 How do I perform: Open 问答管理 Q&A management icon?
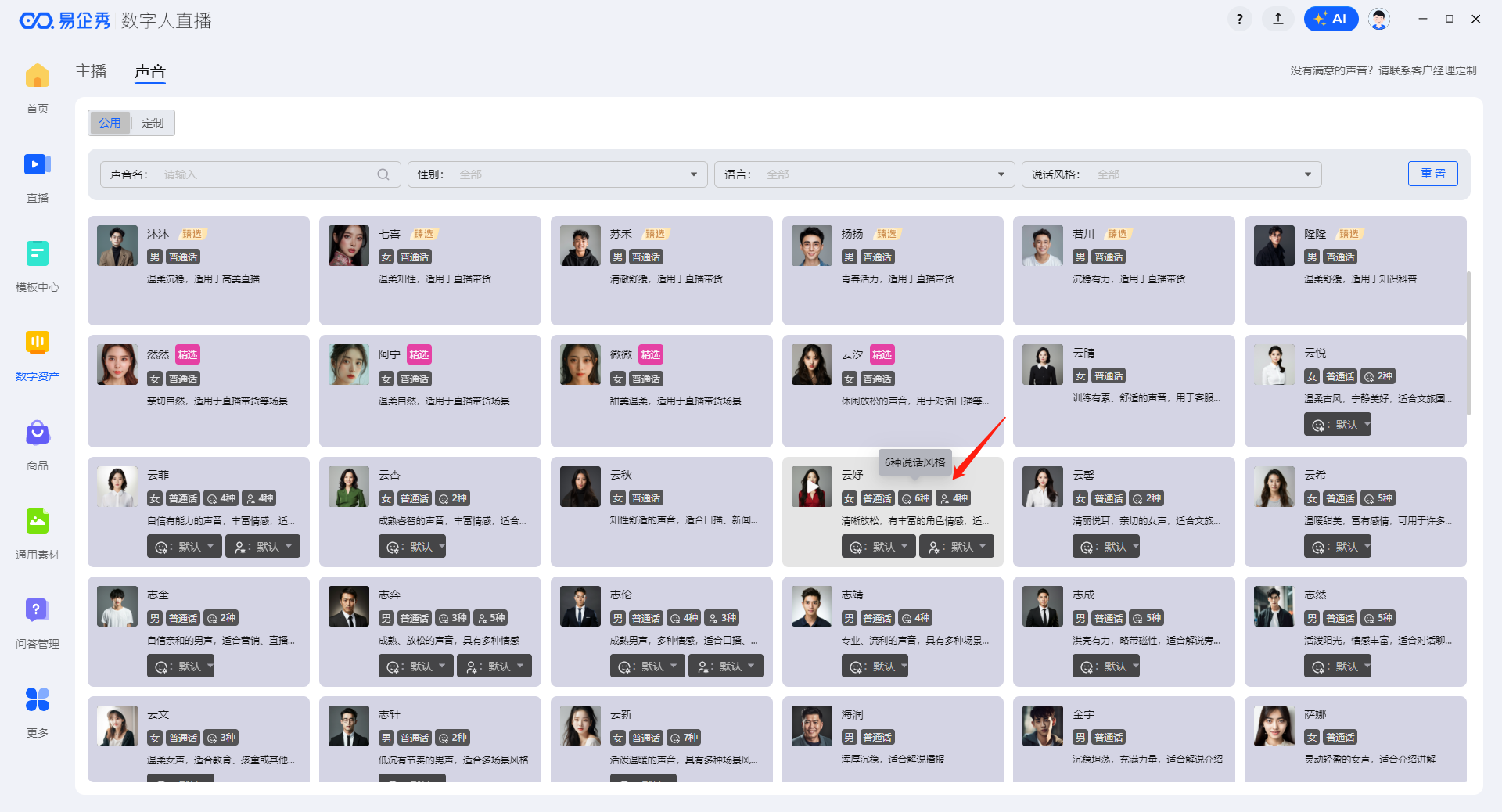[37, 611]
